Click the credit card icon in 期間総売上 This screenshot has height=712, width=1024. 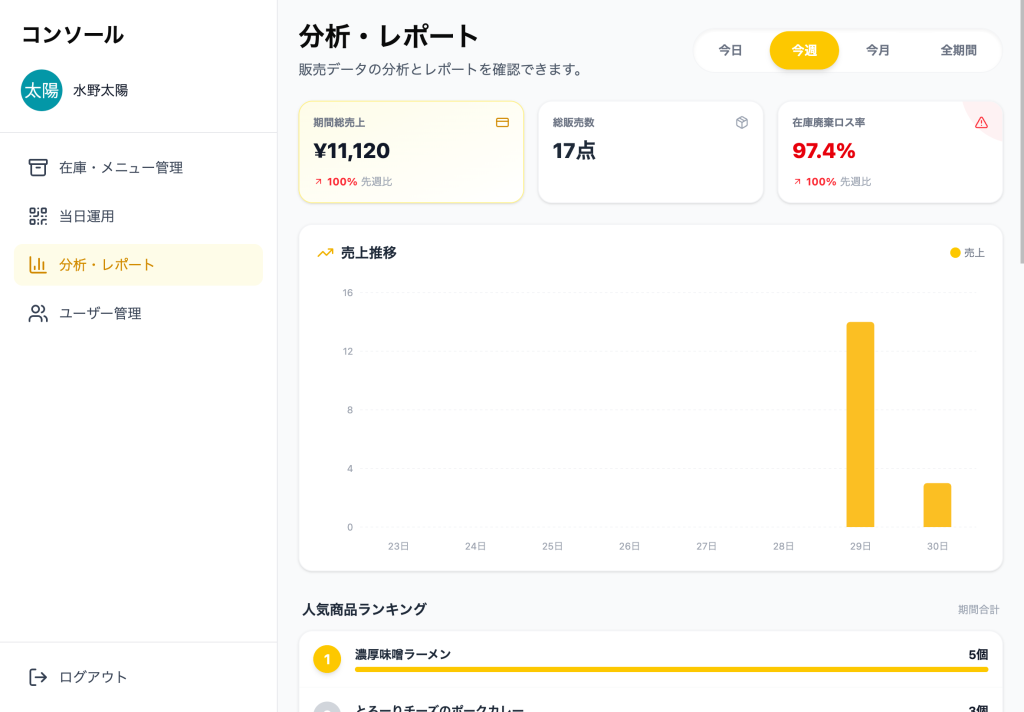tap(502, 123)
